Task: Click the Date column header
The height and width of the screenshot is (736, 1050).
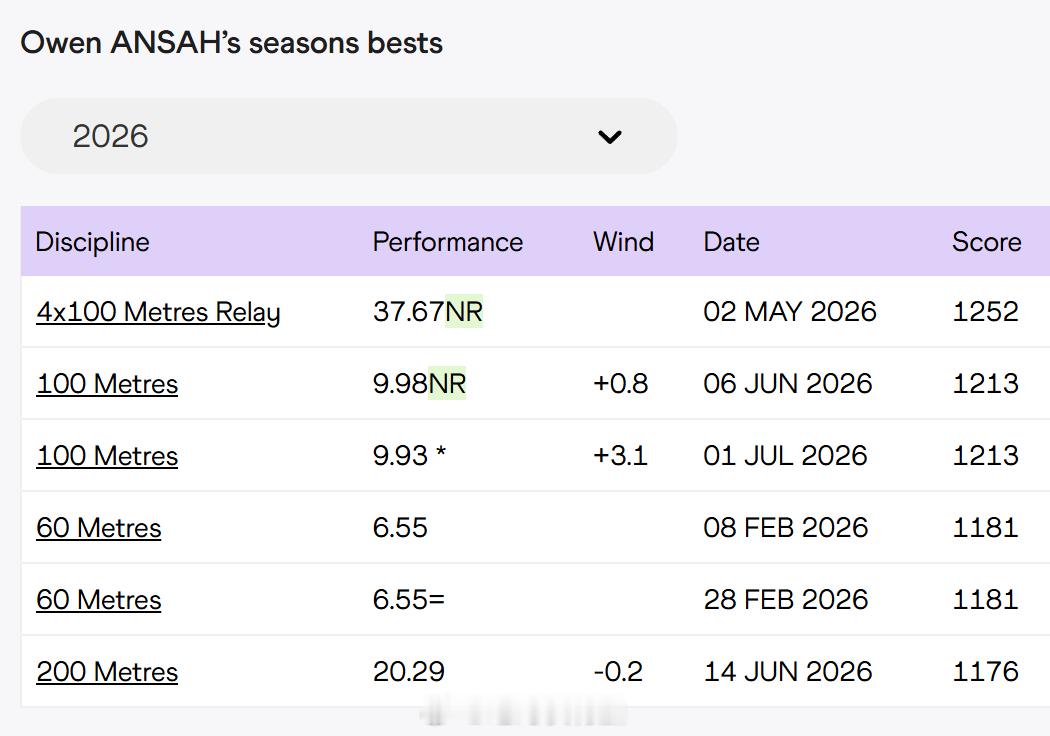Action: [731, 242]
